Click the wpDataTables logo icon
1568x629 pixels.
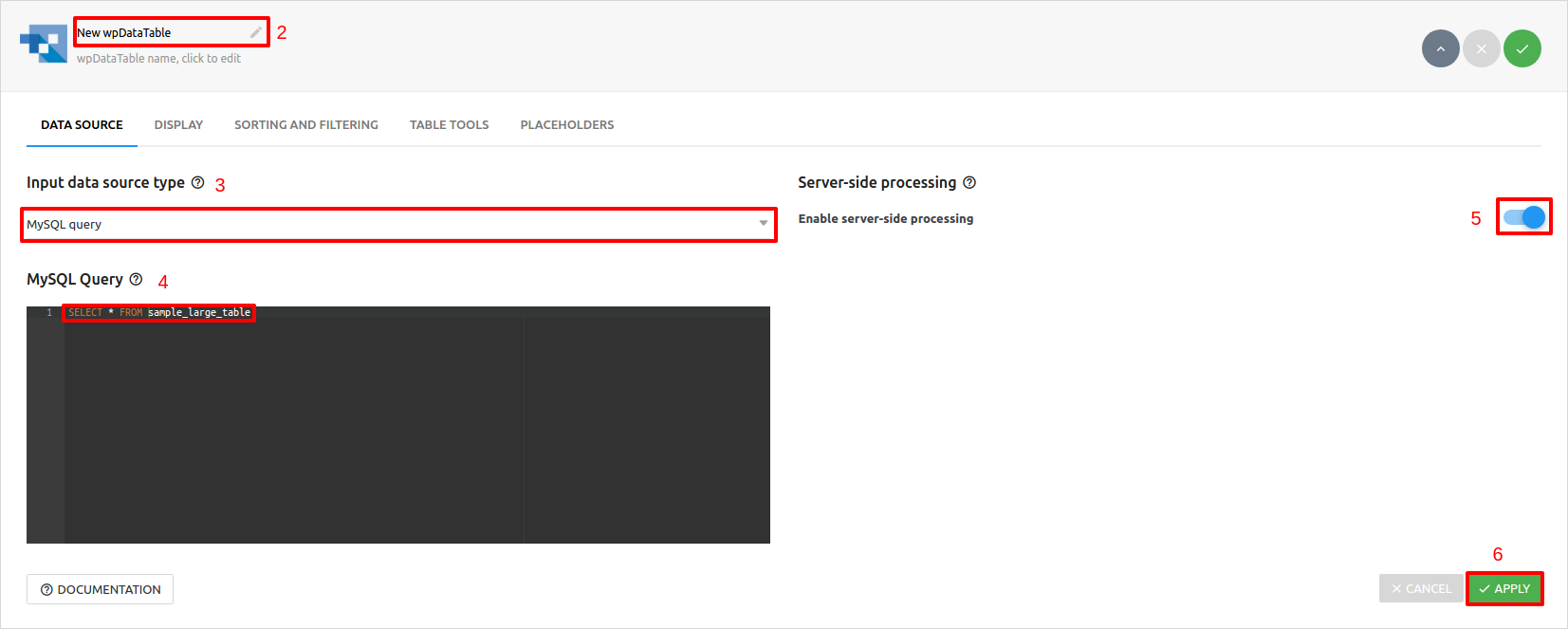point(44,44)
